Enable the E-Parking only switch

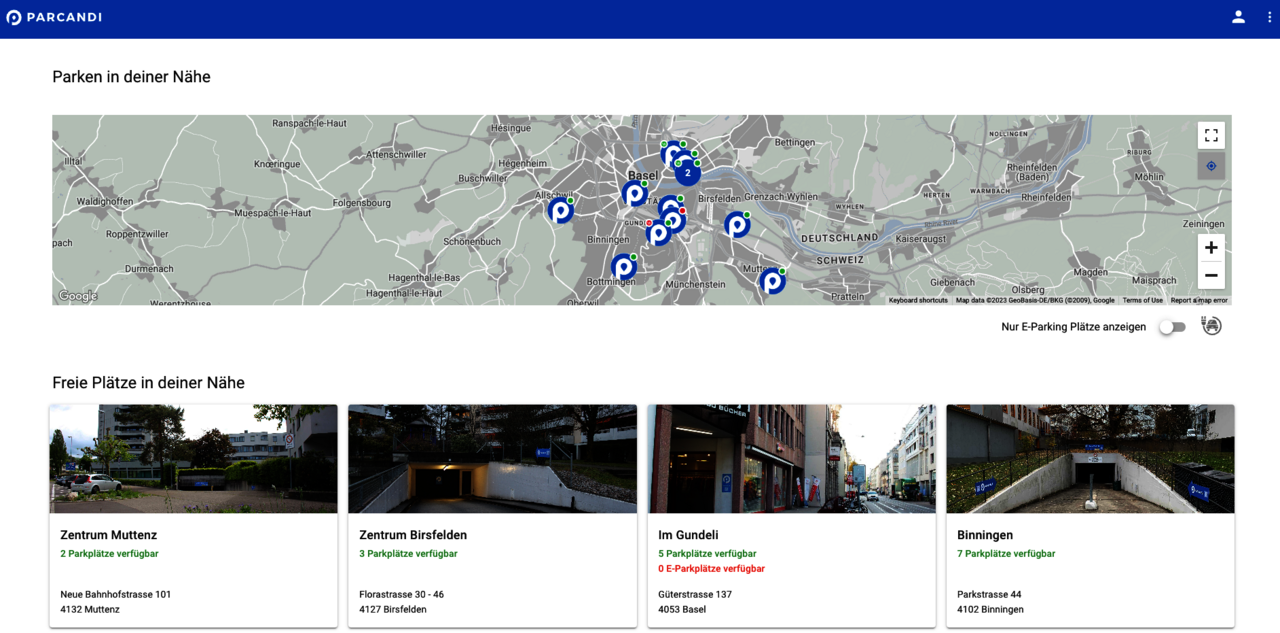pos(1171,327)
